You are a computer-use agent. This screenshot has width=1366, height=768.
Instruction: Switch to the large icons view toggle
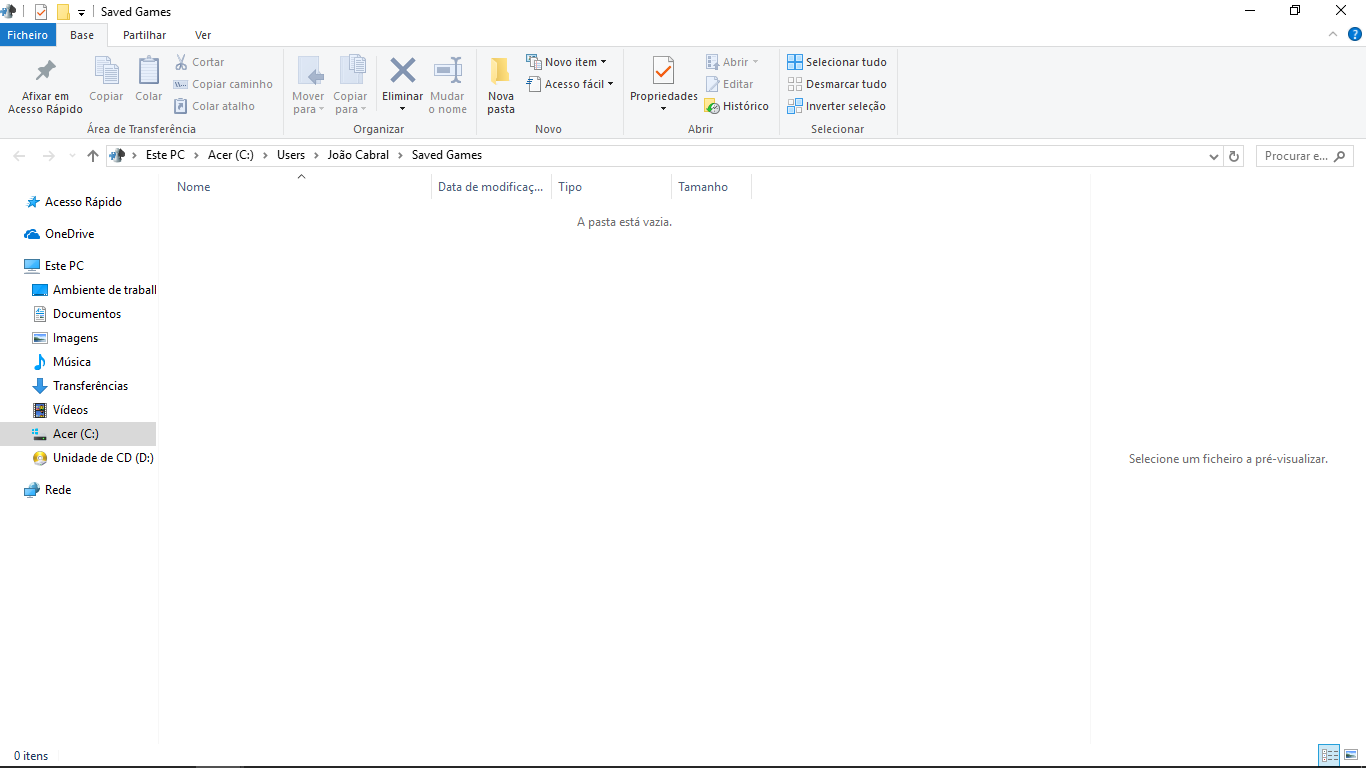click(1351, 755)
